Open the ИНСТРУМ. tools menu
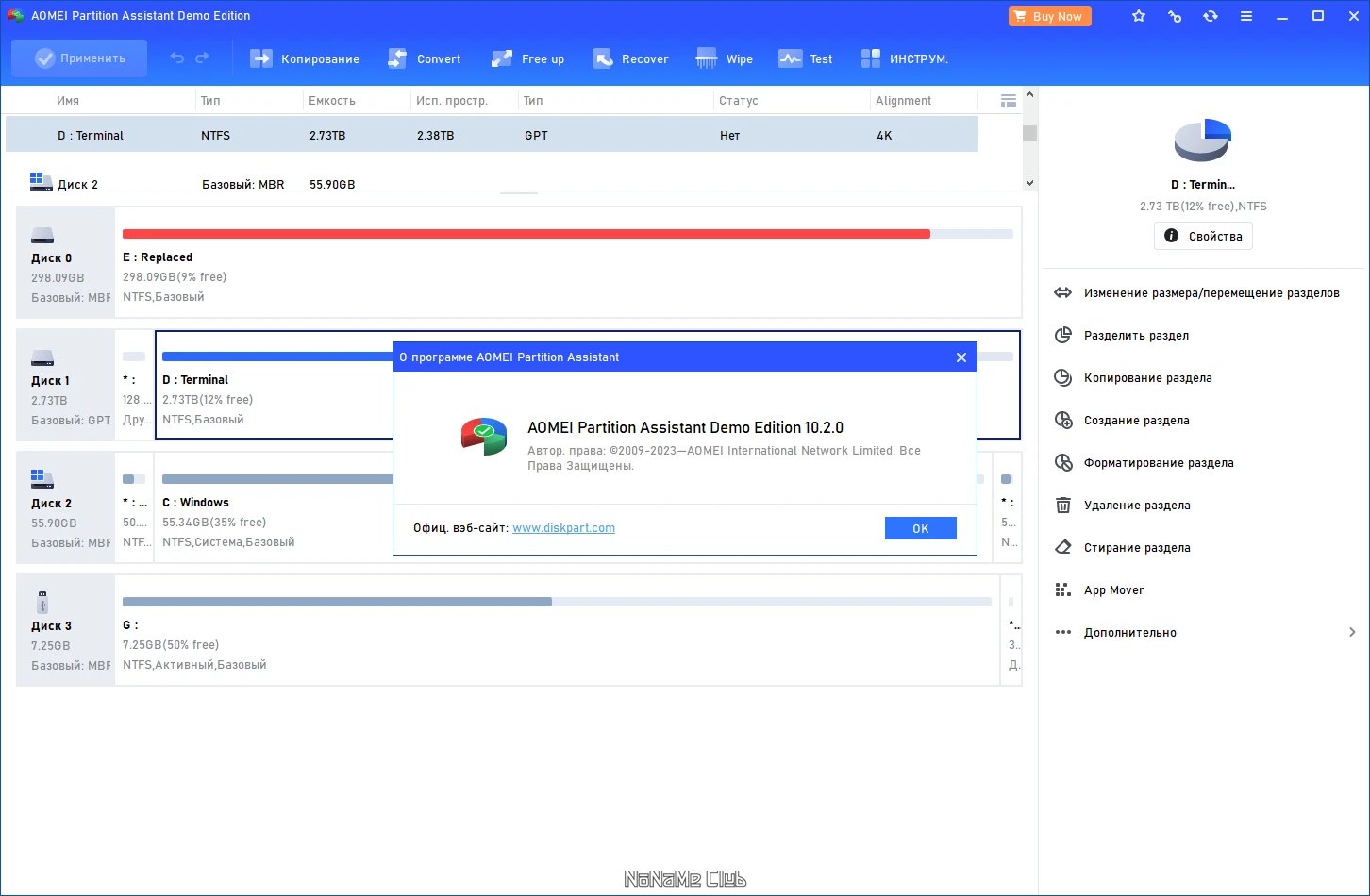This screenshot has width=1370, height=896. tap(904, 58)
